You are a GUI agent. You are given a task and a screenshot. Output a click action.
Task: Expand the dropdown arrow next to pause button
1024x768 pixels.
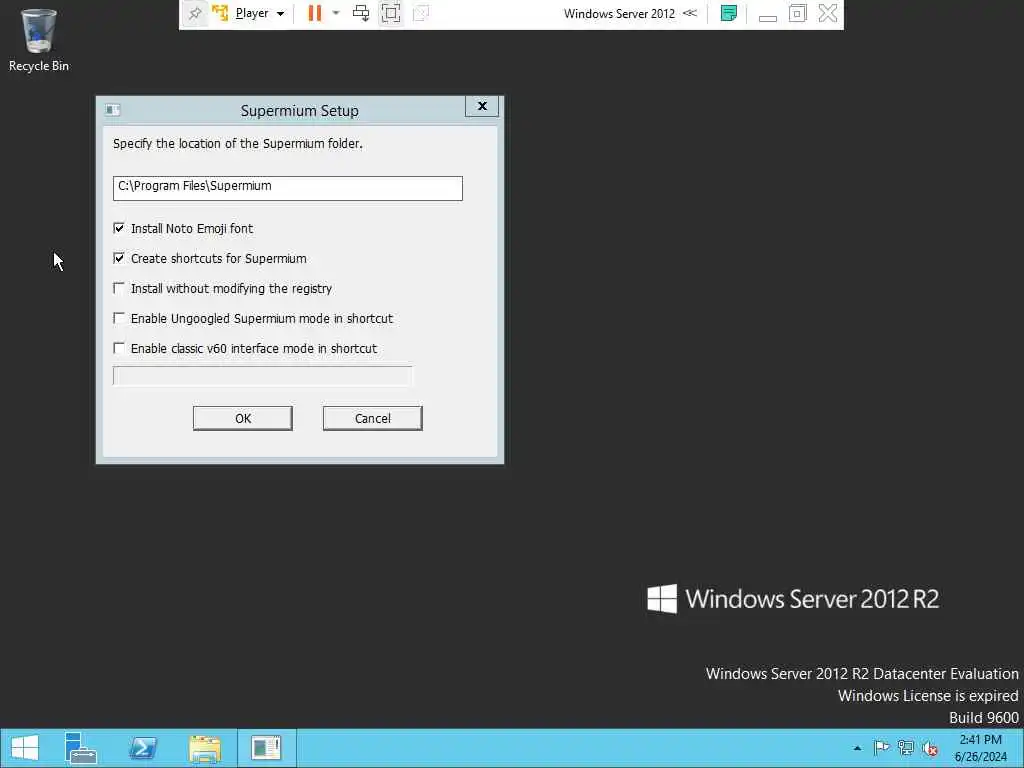click(x=336, y=13)
